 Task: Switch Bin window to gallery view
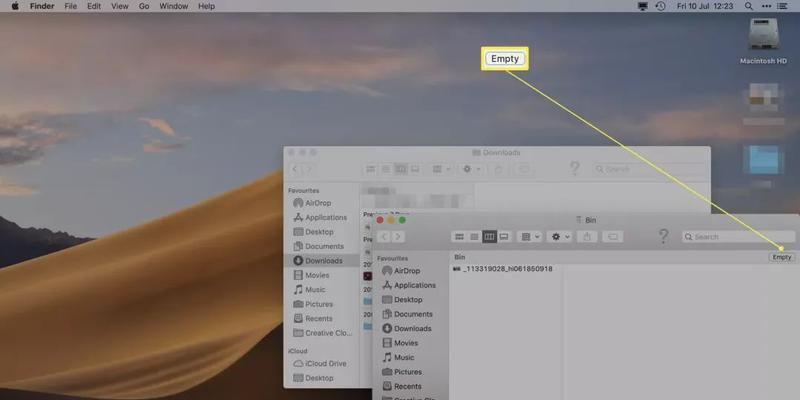[x=504, y=237]
